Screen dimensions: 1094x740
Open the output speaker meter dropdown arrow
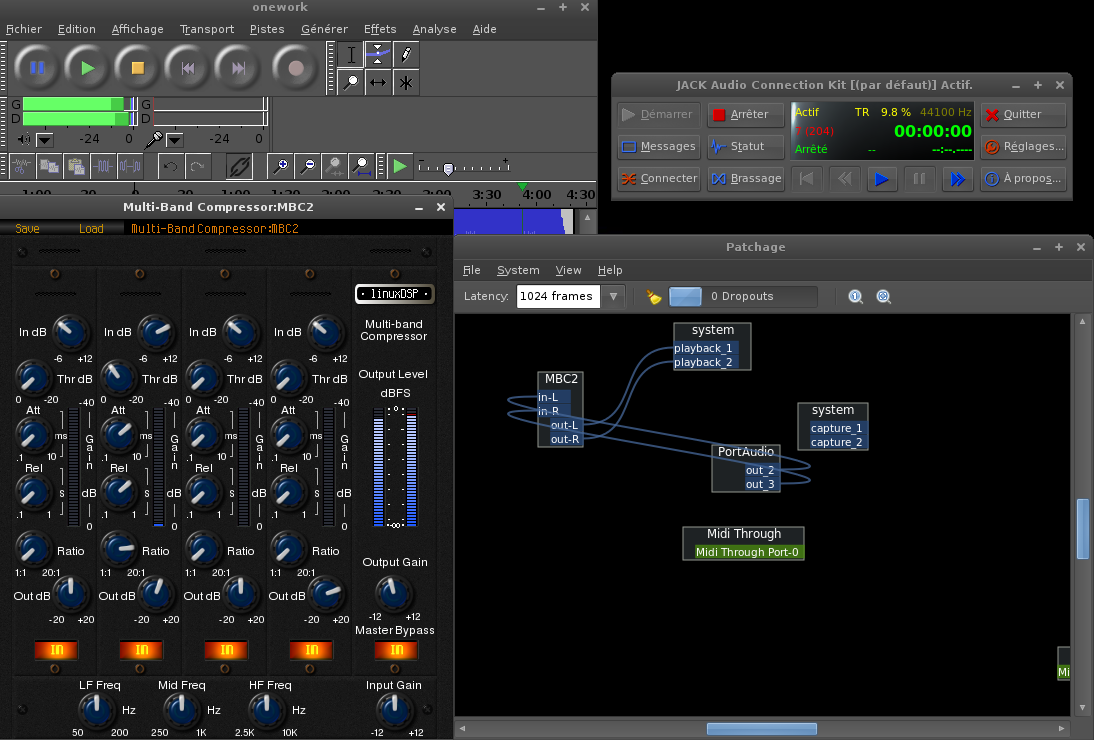(45, 140)
